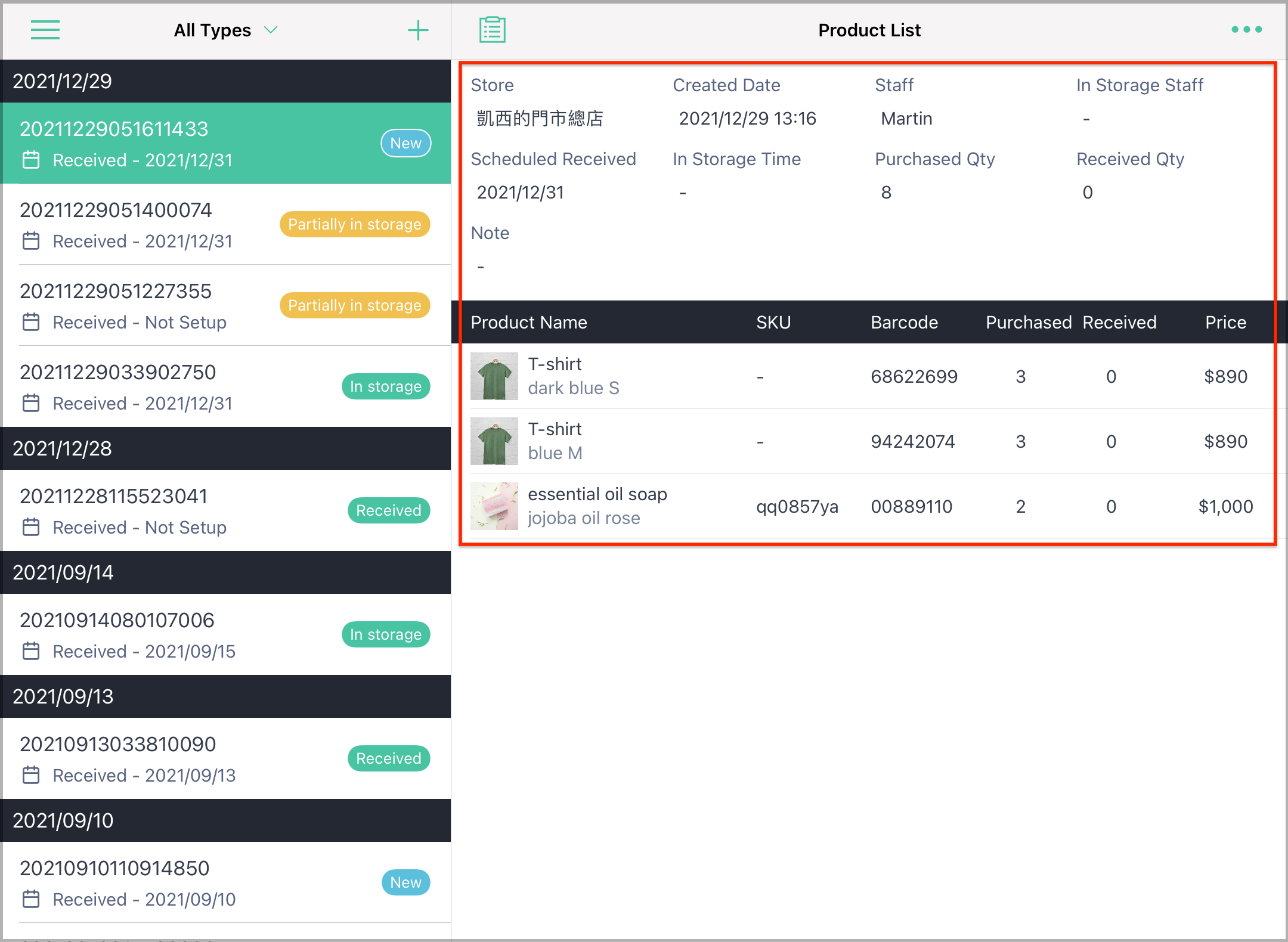
Task: Open the hamburger menu icon
Action: 45,30
